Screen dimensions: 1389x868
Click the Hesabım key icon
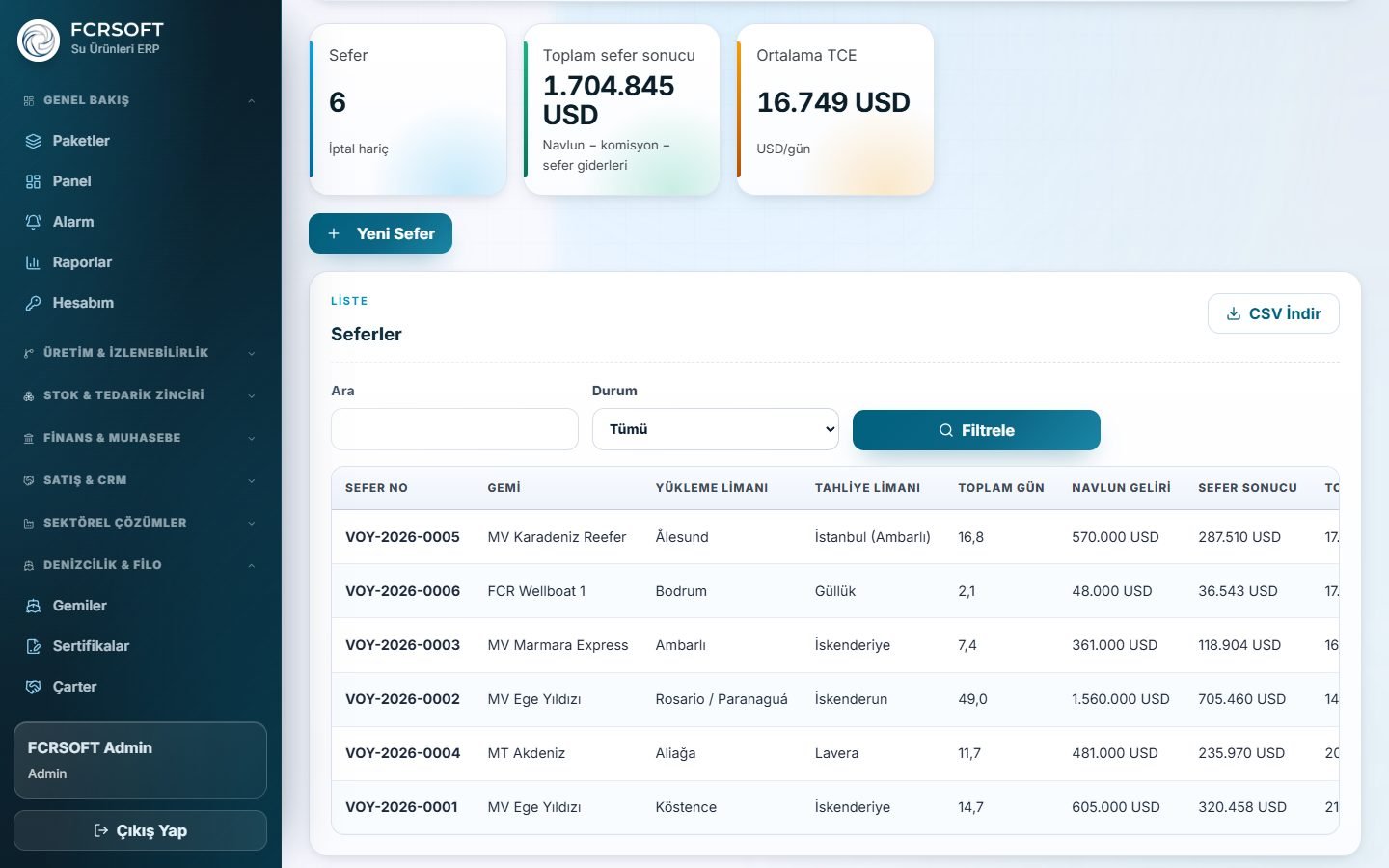click(x=33, y=303)
